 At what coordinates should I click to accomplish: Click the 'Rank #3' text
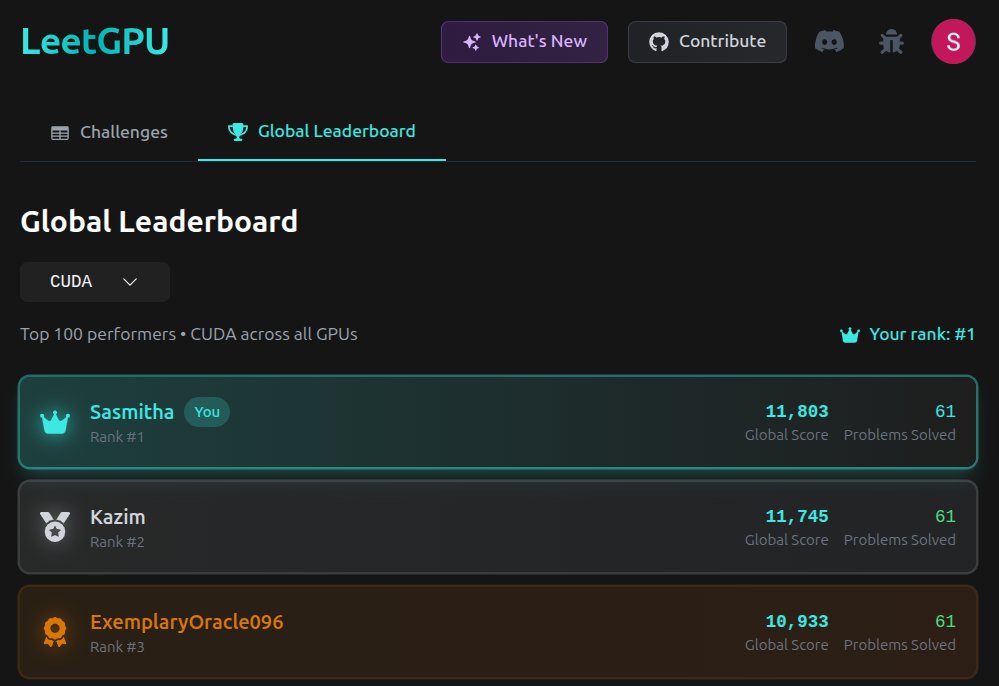[x=117, y=647]
